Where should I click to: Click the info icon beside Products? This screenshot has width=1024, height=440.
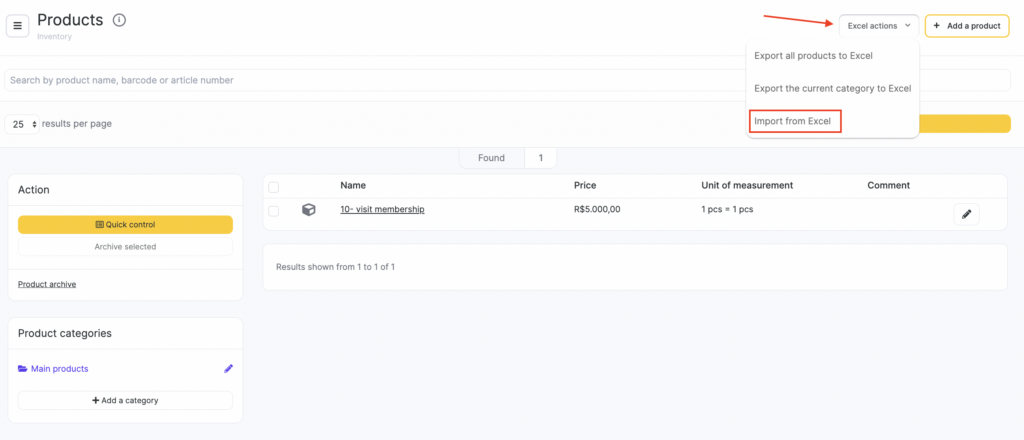(x=119, y=20)
